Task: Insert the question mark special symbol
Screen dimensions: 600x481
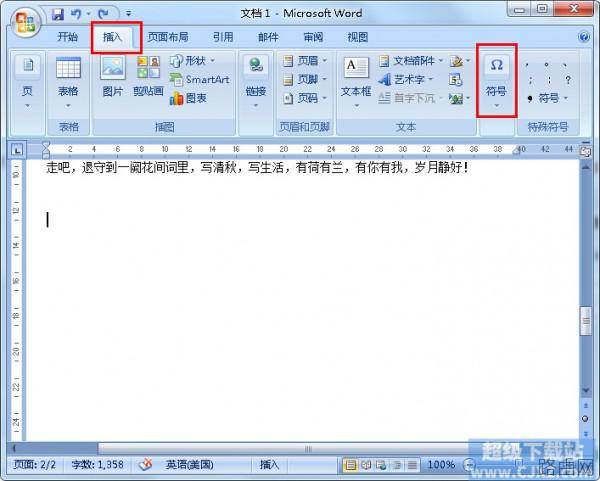Action: pyautogui.click(x=568, y=80)
